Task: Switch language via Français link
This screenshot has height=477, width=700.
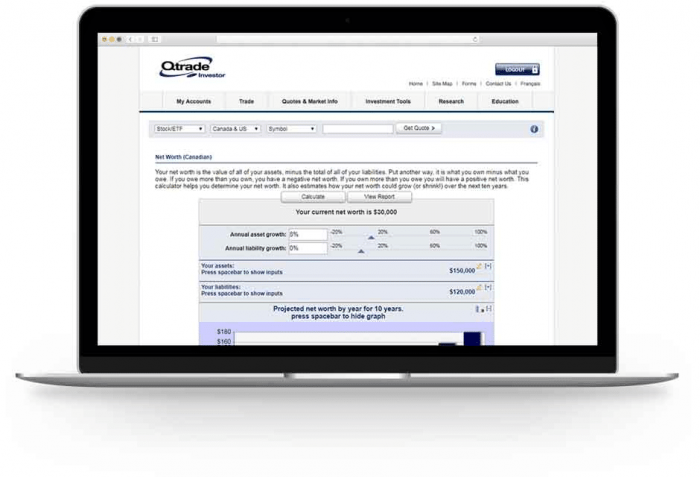Action: pos(530,84)
